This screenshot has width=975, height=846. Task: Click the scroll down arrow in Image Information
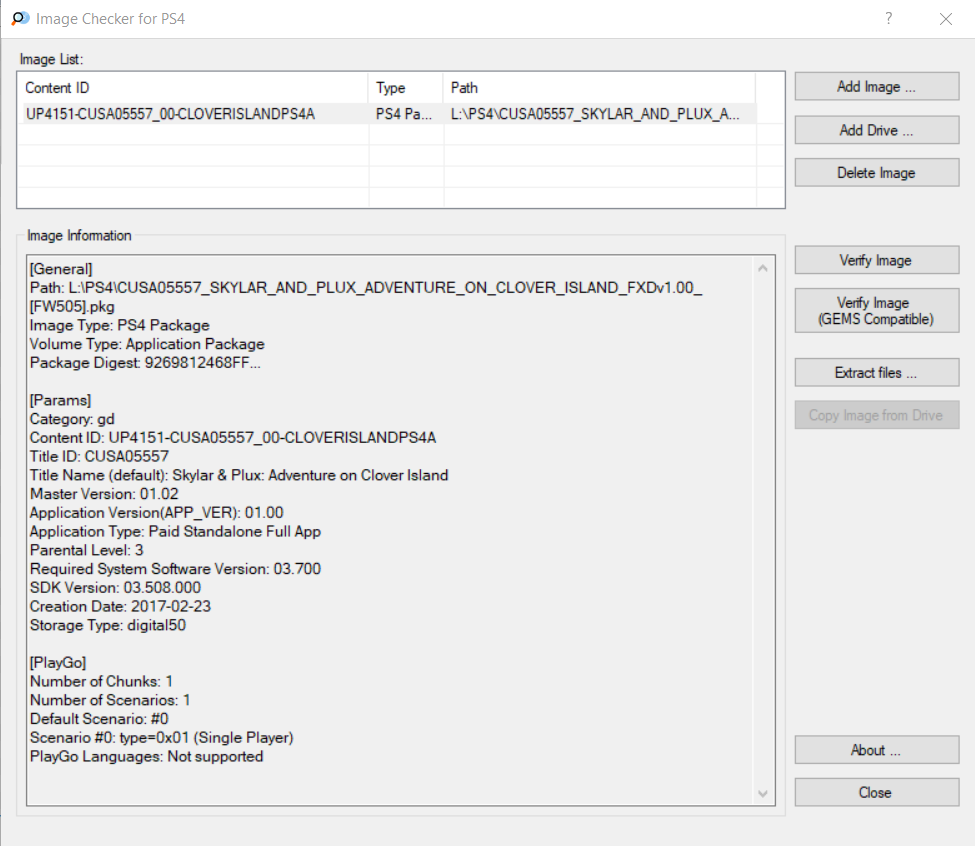763,794
